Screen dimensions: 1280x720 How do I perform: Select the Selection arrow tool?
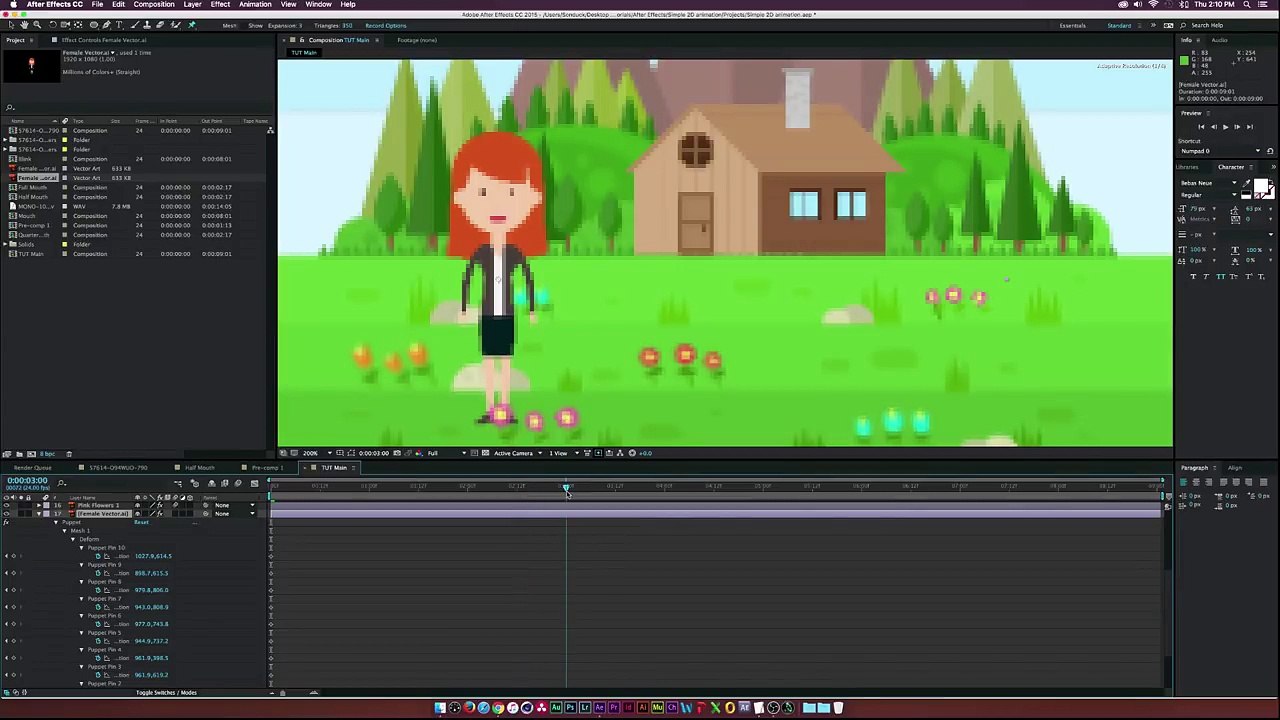click(x=11, y=25)
